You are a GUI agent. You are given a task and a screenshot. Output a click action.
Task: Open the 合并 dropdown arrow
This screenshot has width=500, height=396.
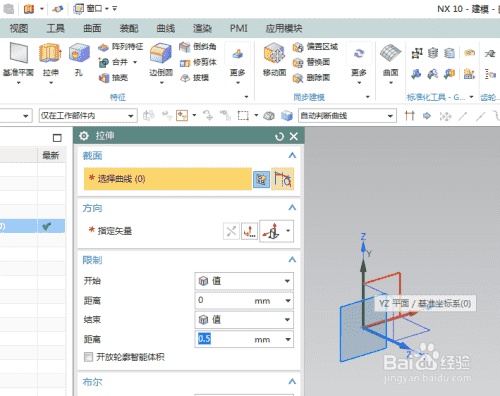pyautogui.click(x=135, y=62)
